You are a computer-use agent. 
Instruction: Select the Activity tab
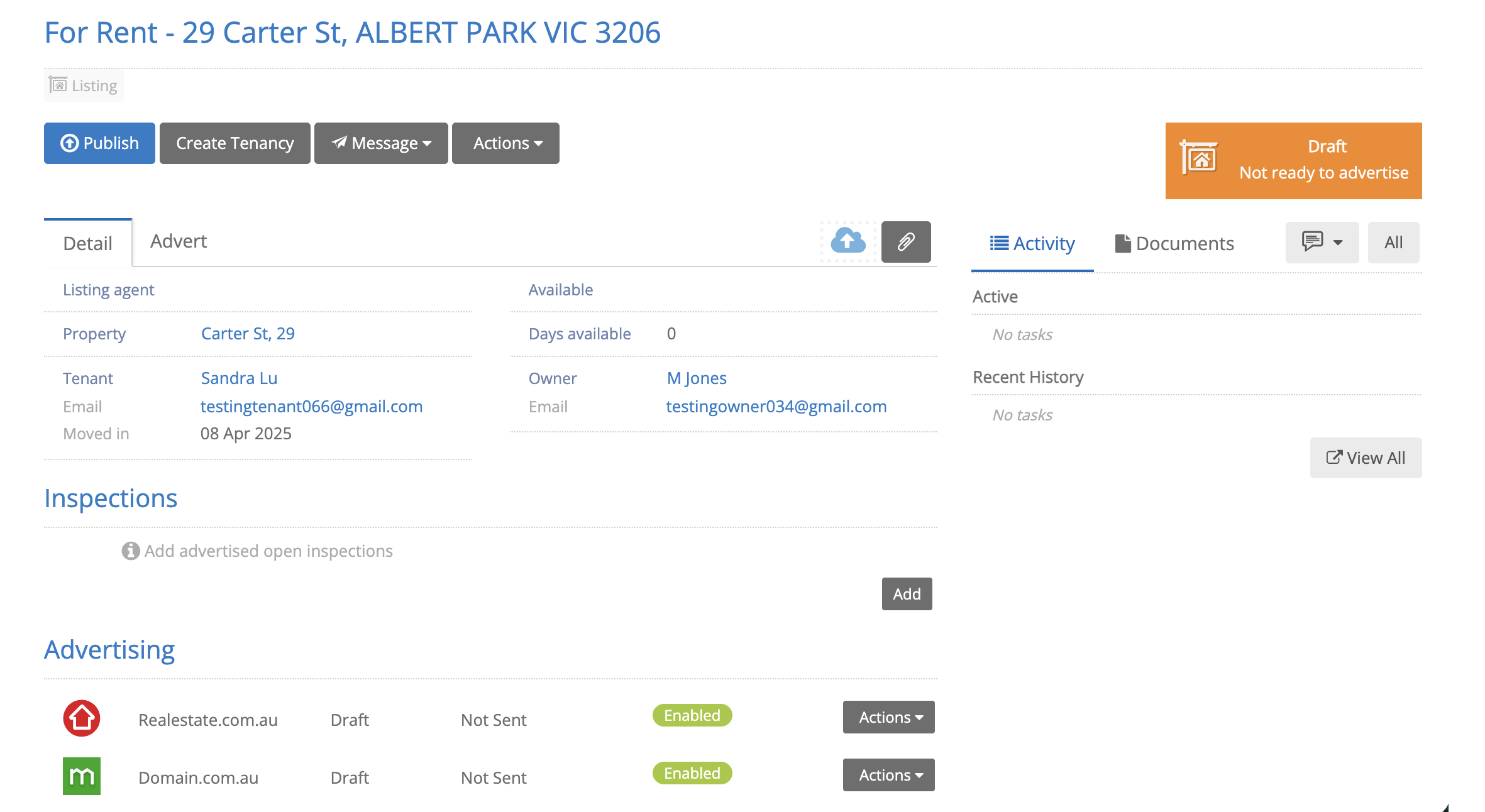pyautogui.click(x=1032, y=244)
